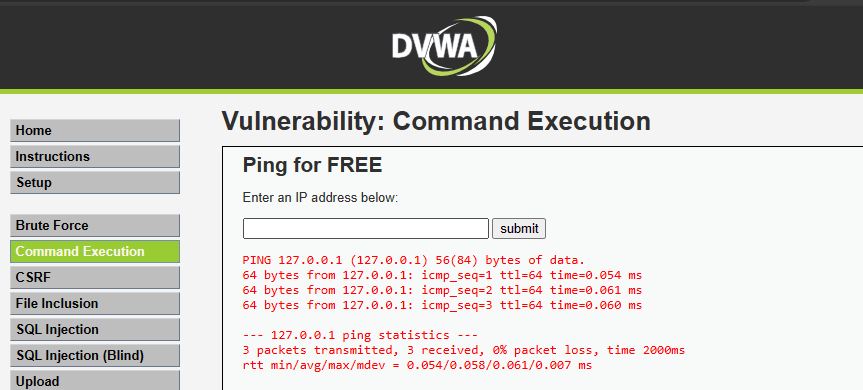The width and height of the screenshot is (863, 390).
Task: Click the submit button
Action: coord(519,228)
